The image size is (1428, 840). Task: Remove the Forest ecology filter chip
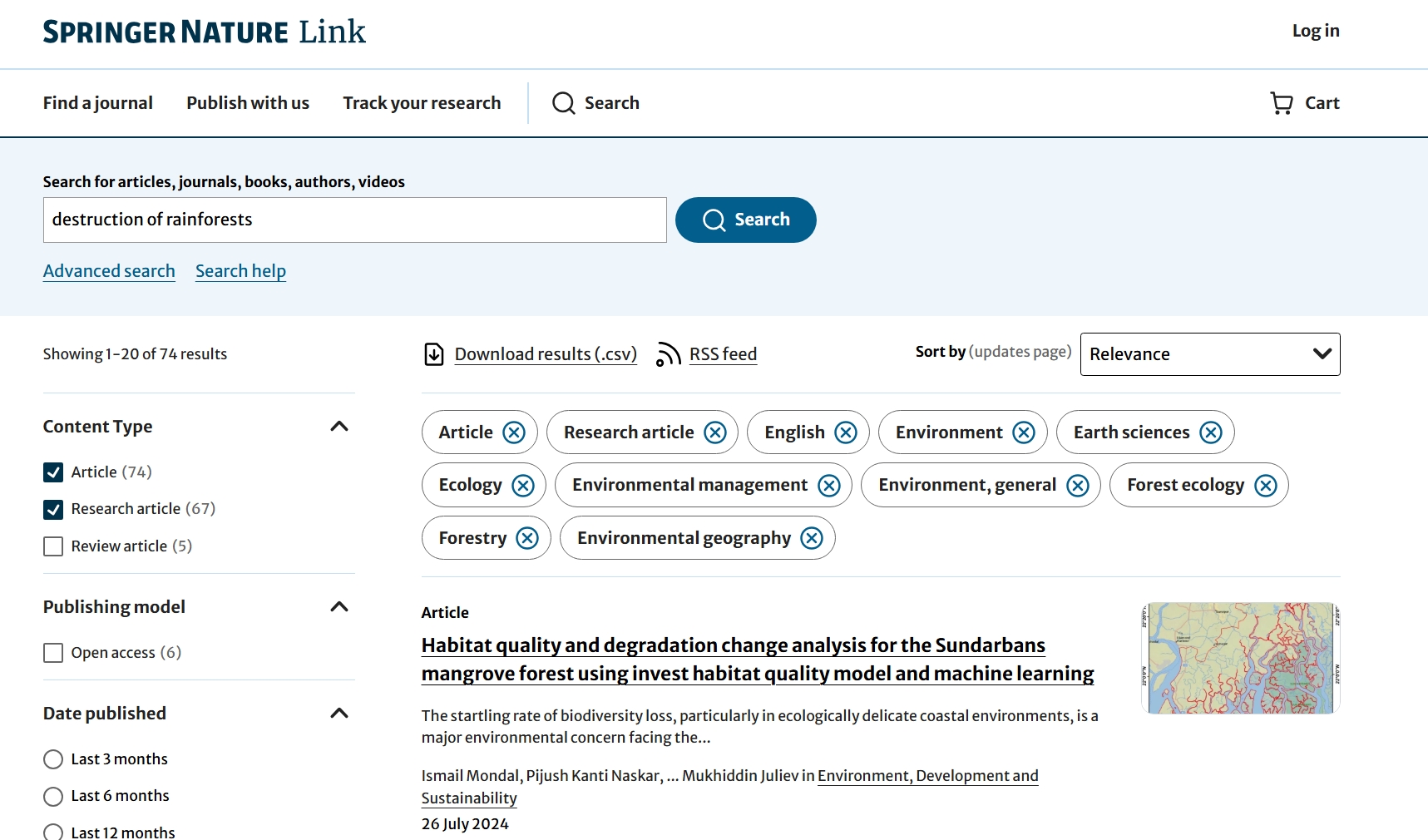[1265, 486]
